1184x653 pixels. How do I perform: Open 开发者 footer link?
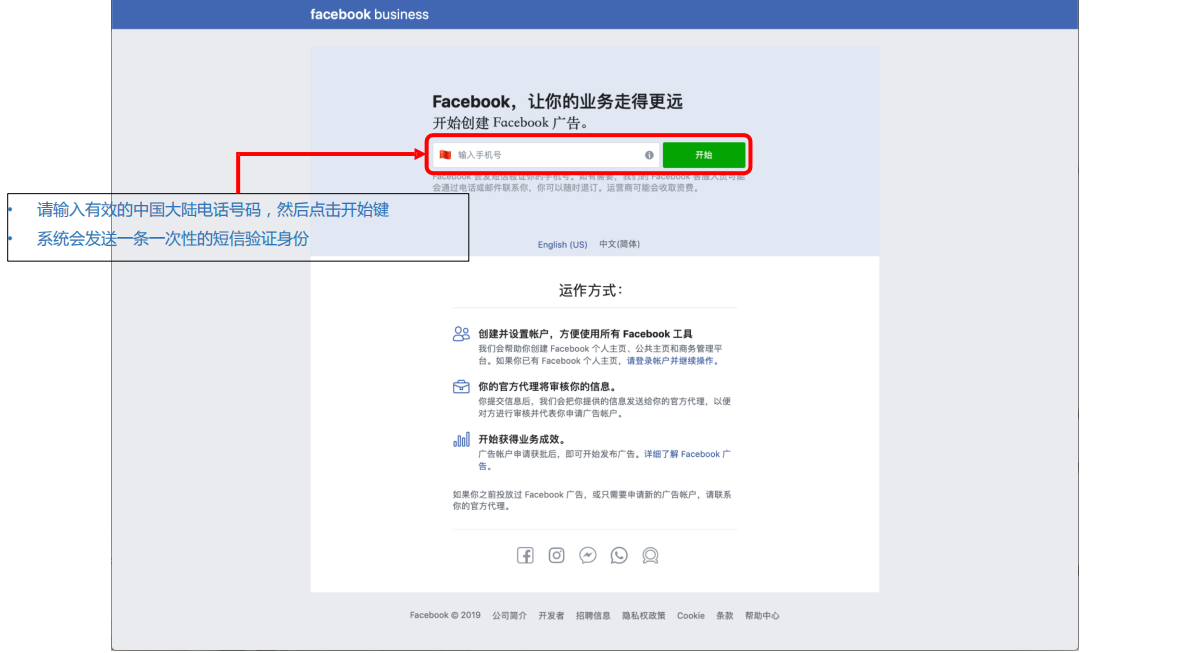pos(551,616)
